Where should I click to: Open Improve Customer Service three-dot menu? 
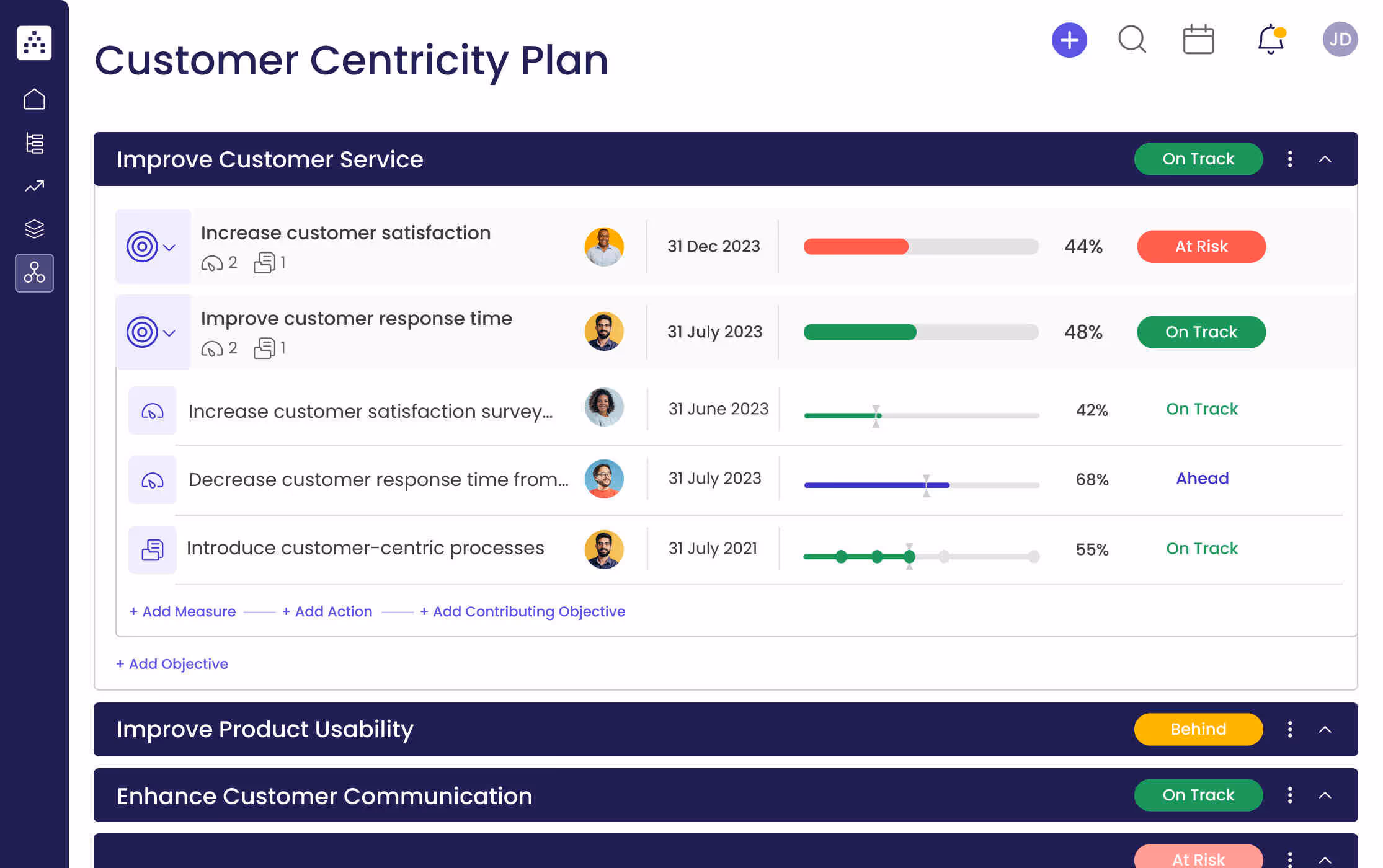[x=1290, y=159]
